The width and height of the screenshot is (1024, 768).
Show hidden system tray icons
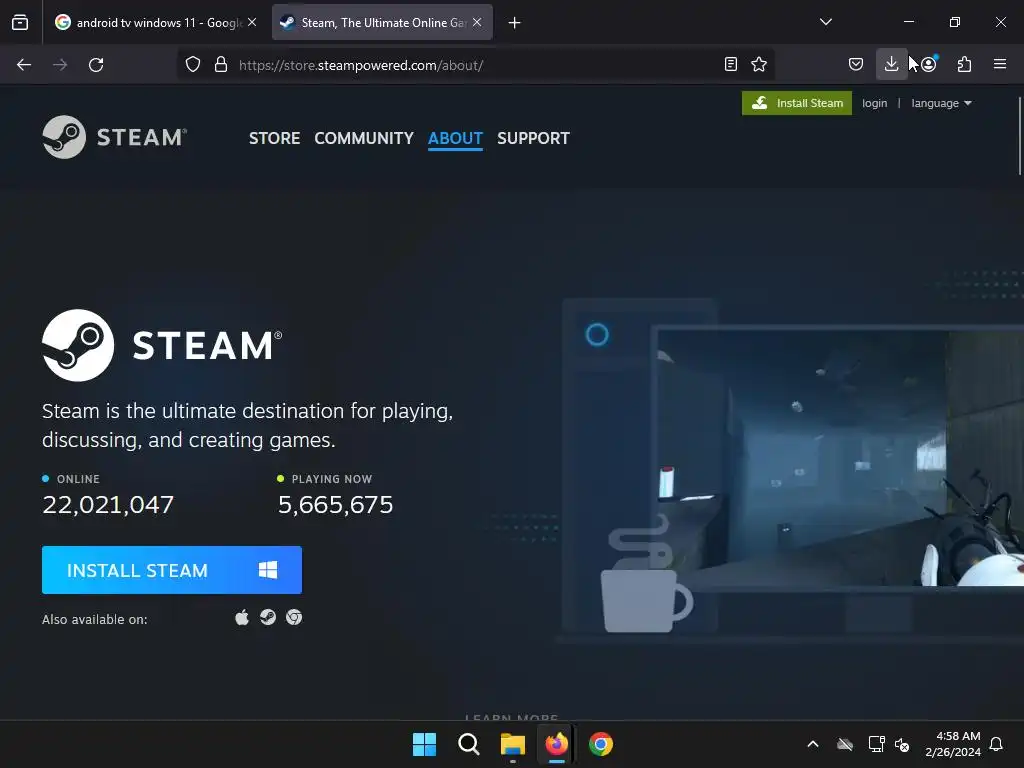(813, 744)
